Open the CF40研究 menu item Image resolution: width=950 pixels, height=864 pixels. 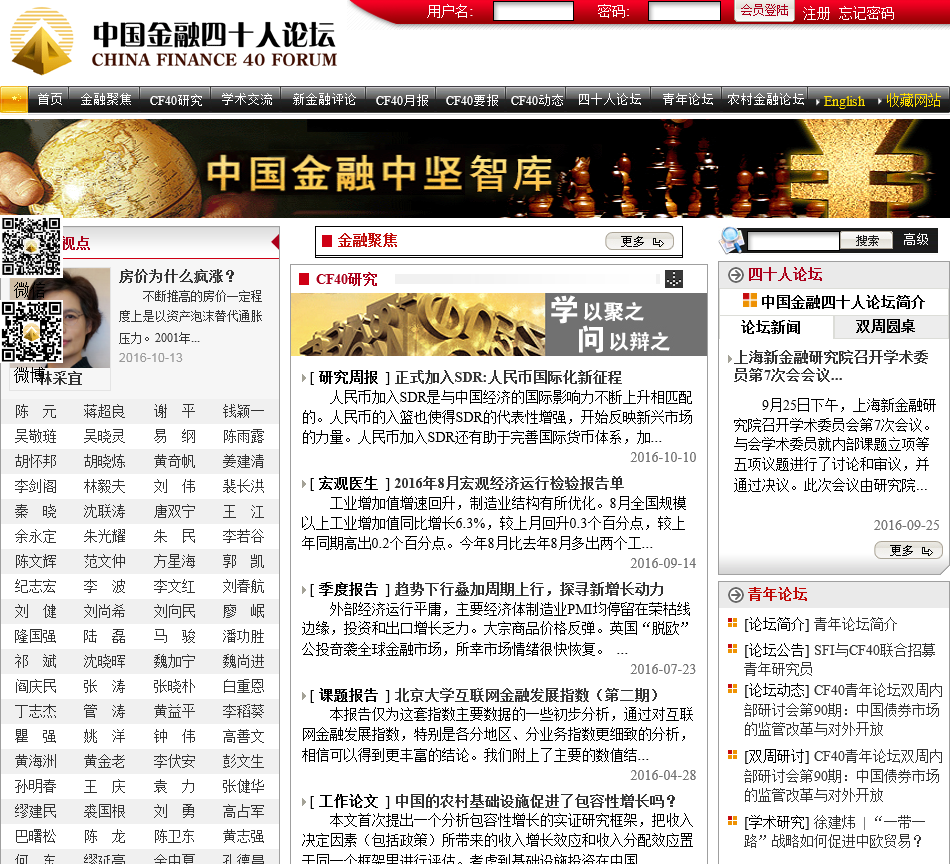[x=176, y=100]
